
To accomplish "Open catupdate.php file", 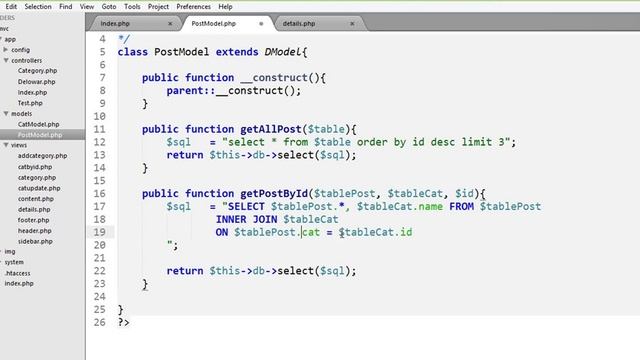I will [x=39, y=188].
